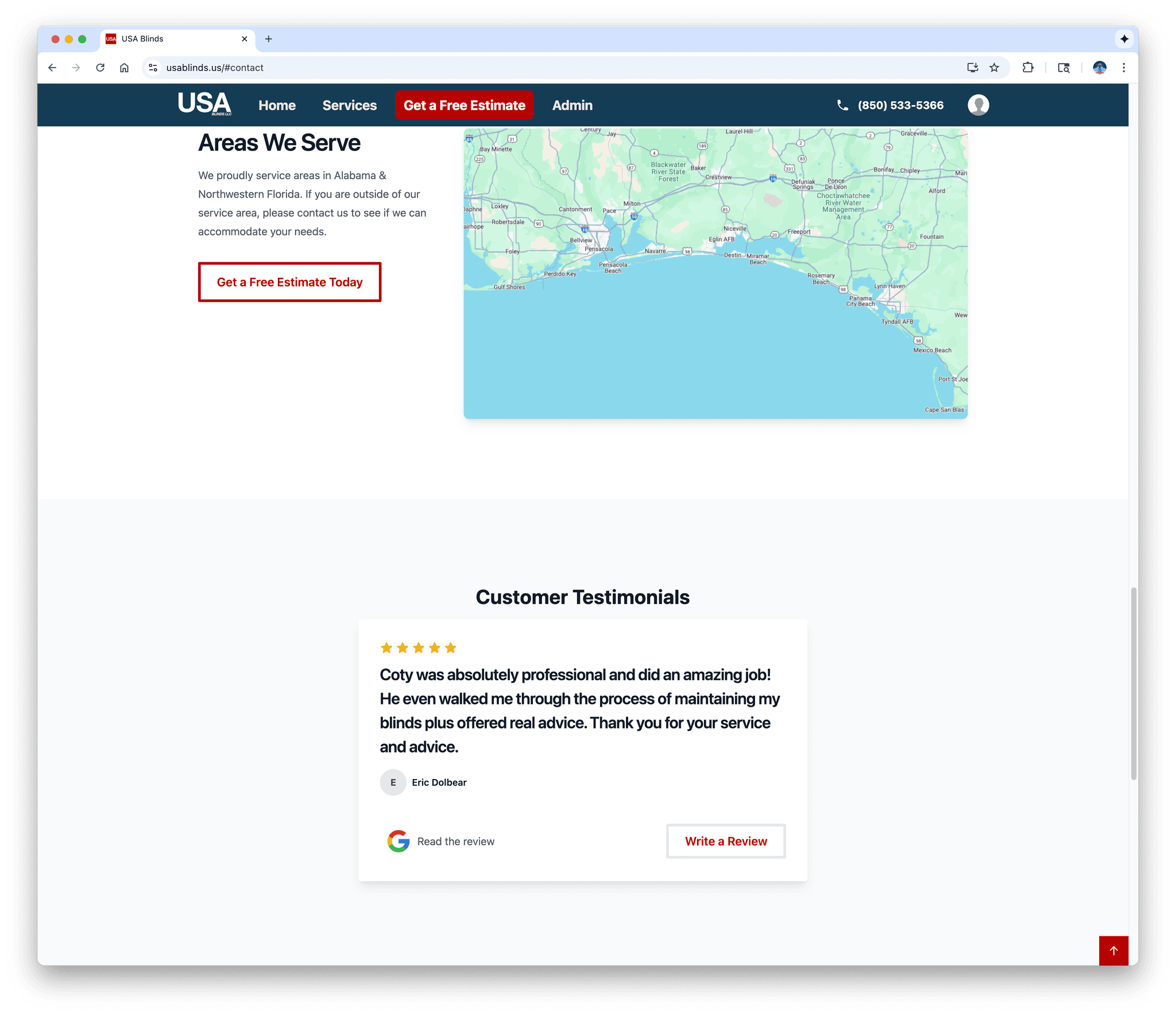
Task: Click the scroll-to-top arrow button
Action: click(x=1113, y=951)
